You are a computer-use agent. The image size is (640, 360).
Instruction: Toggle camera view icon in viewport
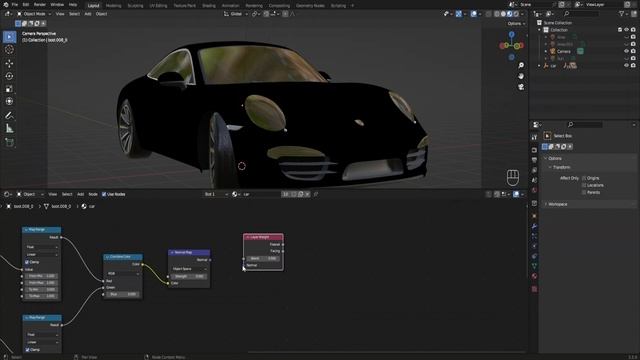pyautogui.click(x=521, y=87)
